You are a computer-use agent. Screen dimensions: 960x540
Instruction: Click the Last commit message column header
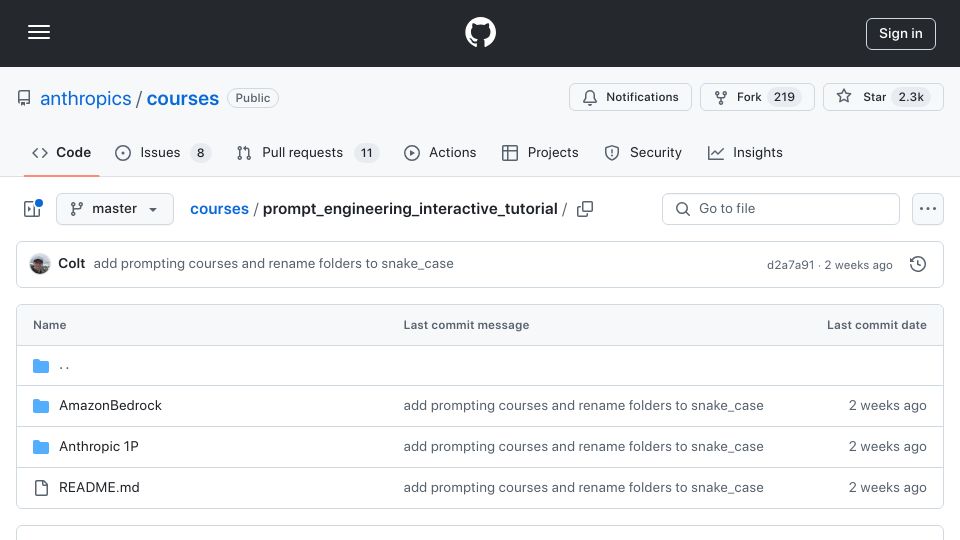point(466,325)
